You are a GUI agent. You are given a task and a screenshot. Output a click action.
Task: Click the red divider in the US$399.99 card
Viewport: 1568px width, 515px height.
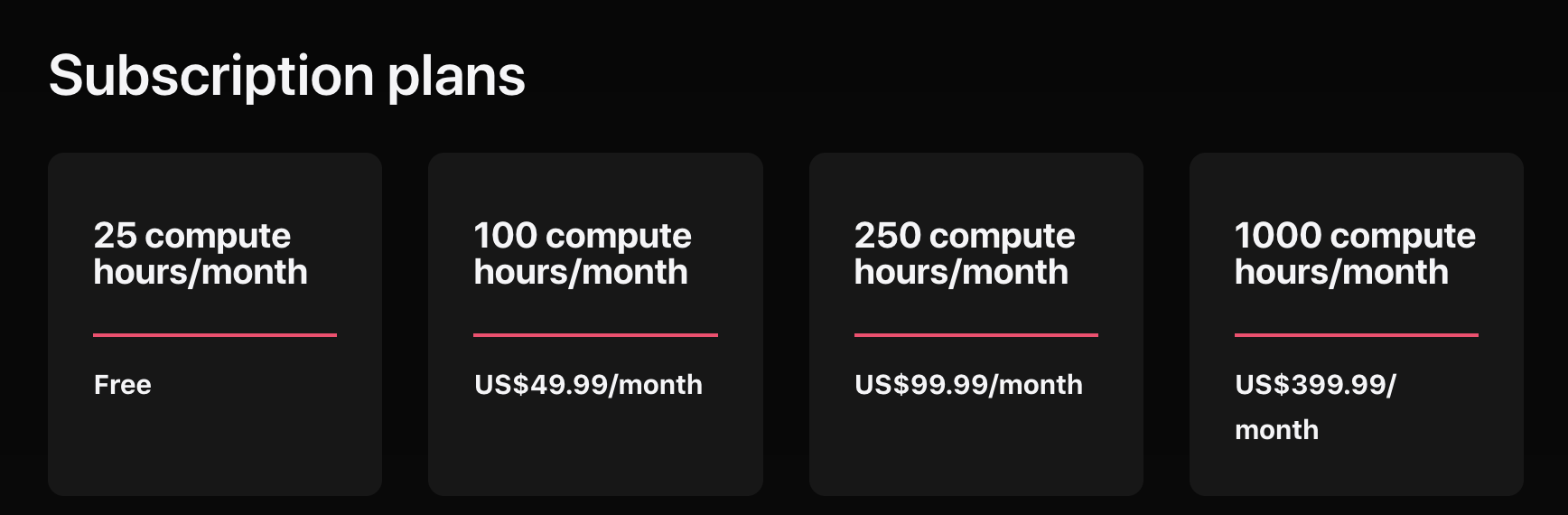[1357, 335]
